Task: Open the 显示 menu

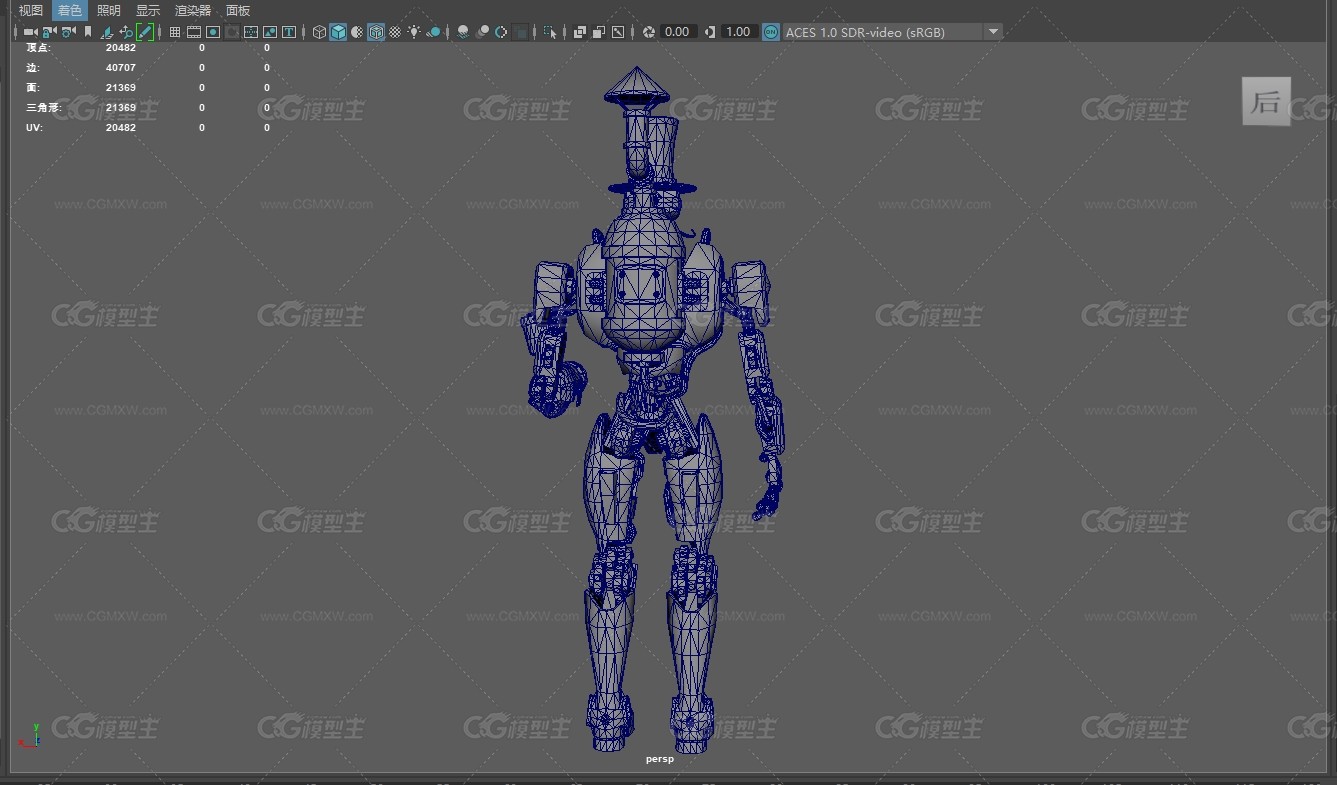Action: [148, 10]
